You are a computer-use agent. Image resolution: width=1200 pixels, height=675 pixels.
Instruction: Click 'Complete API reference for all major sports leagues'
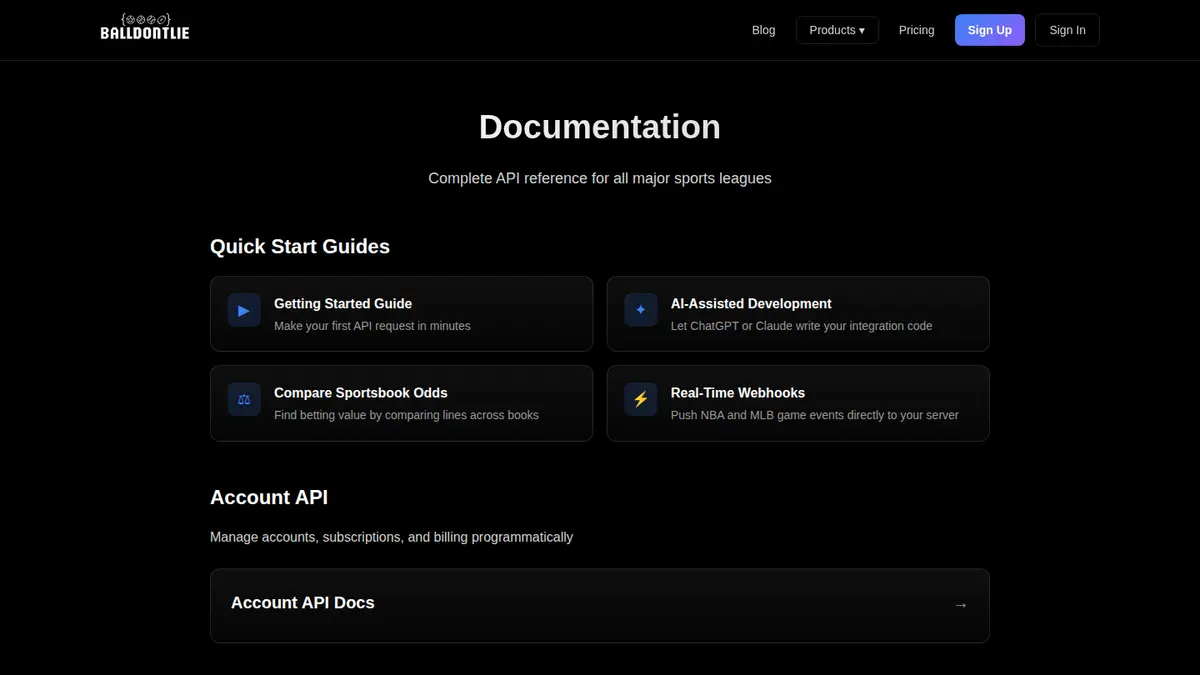(600, 178)
